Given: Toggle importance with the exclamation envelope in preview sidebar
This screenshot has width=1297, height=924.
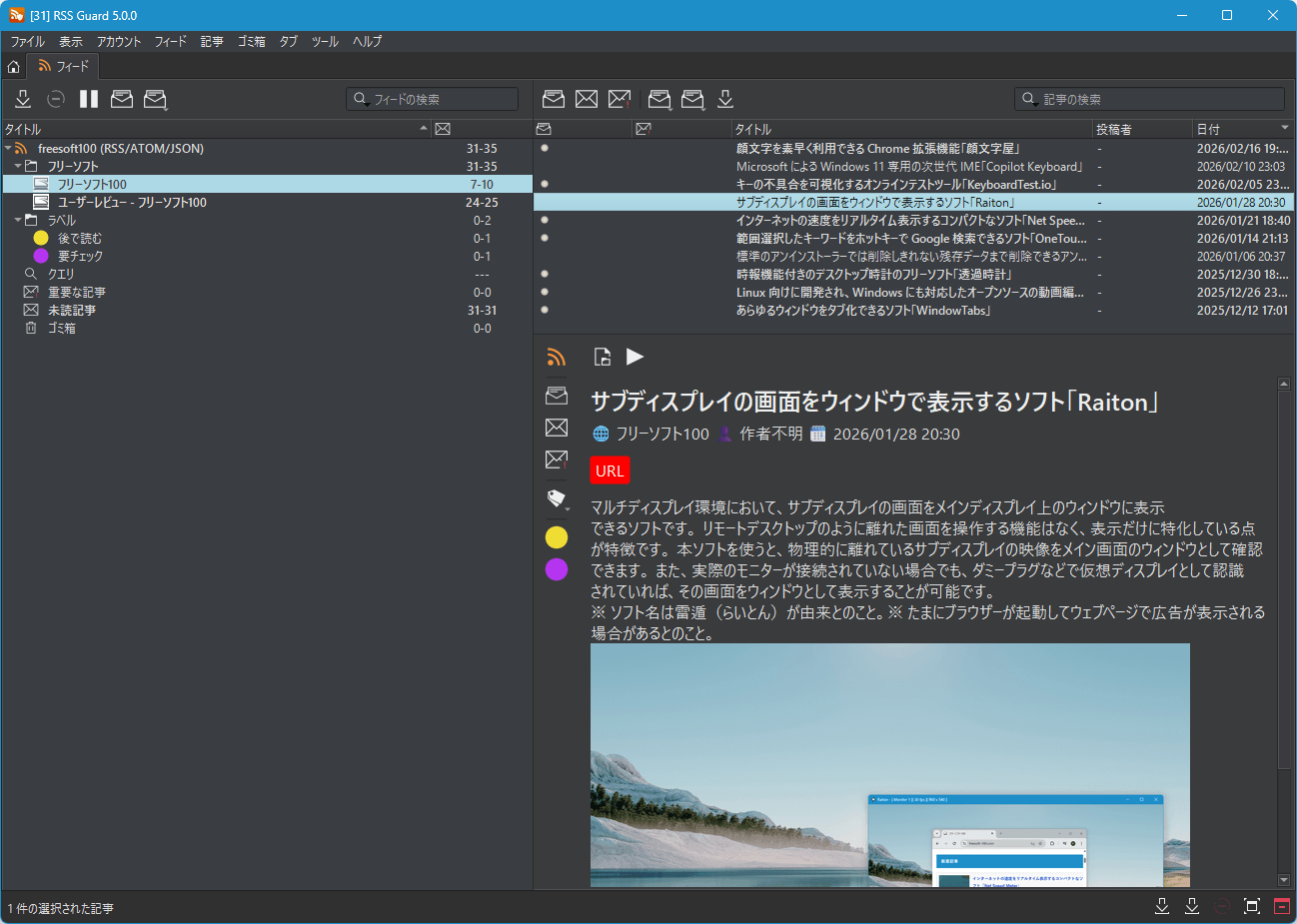Looking at the screenshot, I should (x=557, y=460).
